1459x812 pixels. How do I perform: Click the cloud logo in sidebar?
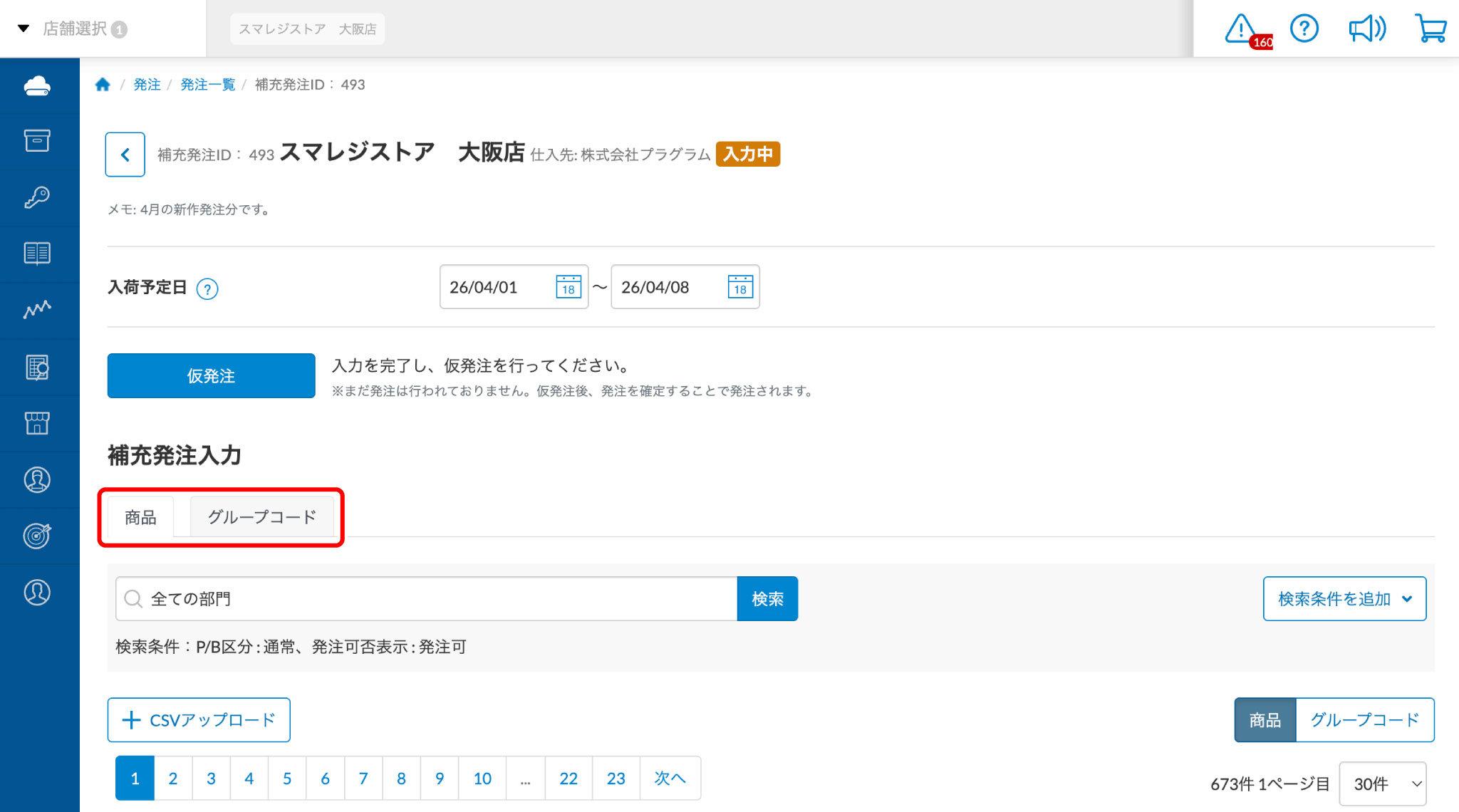(37, 85)
